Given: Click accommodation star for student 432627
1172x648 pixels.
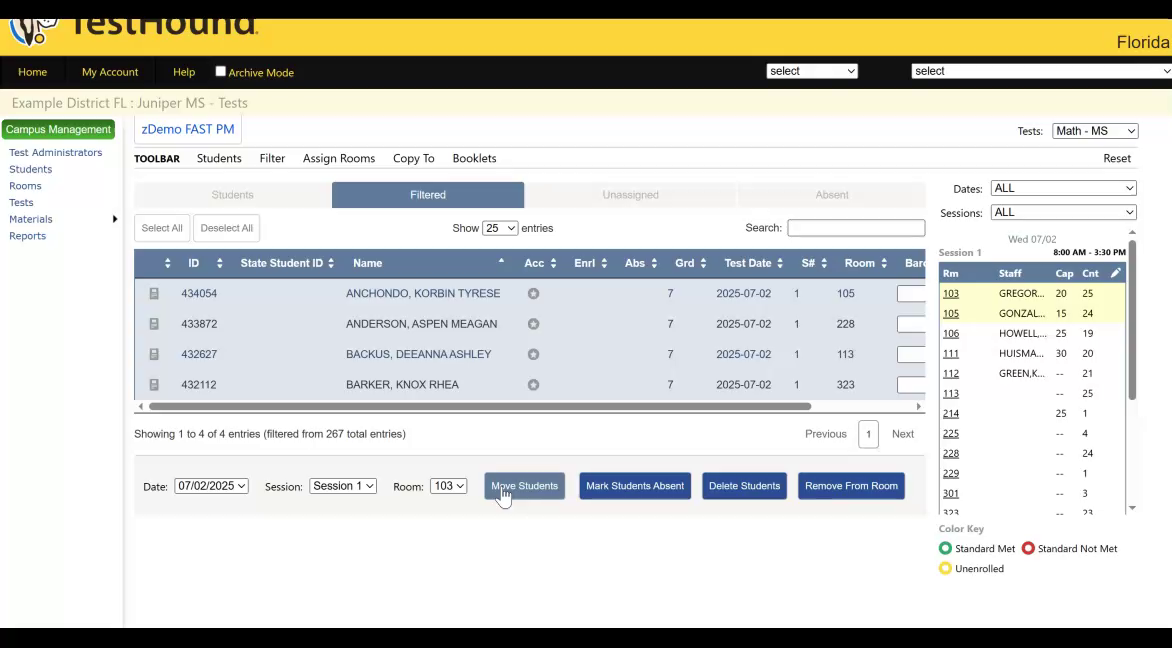Looking at the screenshot, I should click(533, 354).
